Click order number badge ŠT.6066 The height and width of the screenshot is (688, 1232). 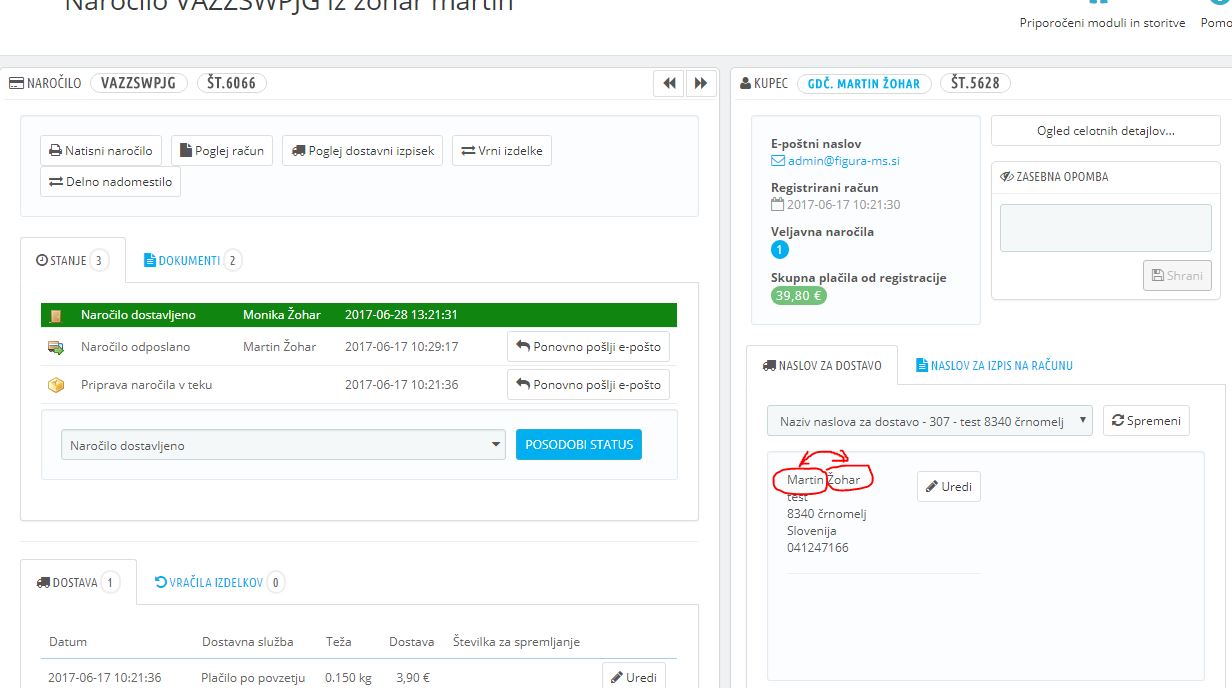point(232,83)
